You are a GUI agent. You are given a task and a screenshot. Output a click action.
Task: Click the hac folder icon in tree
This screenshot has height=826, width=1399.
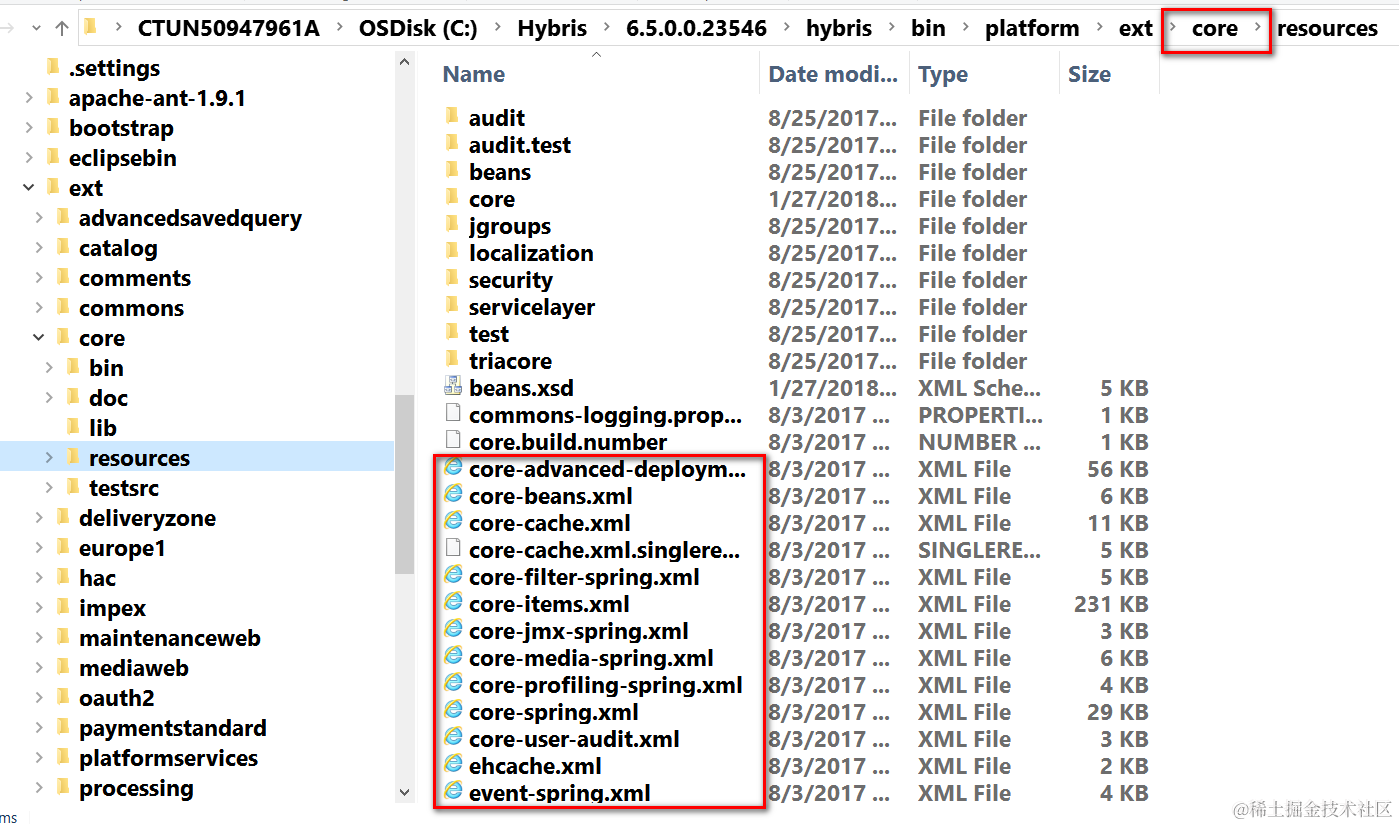[x=62, y=577]
